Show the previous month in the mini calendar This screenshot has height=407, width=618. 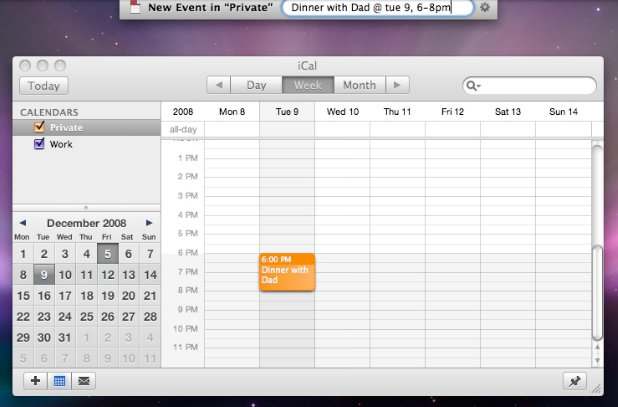point(23,223)
